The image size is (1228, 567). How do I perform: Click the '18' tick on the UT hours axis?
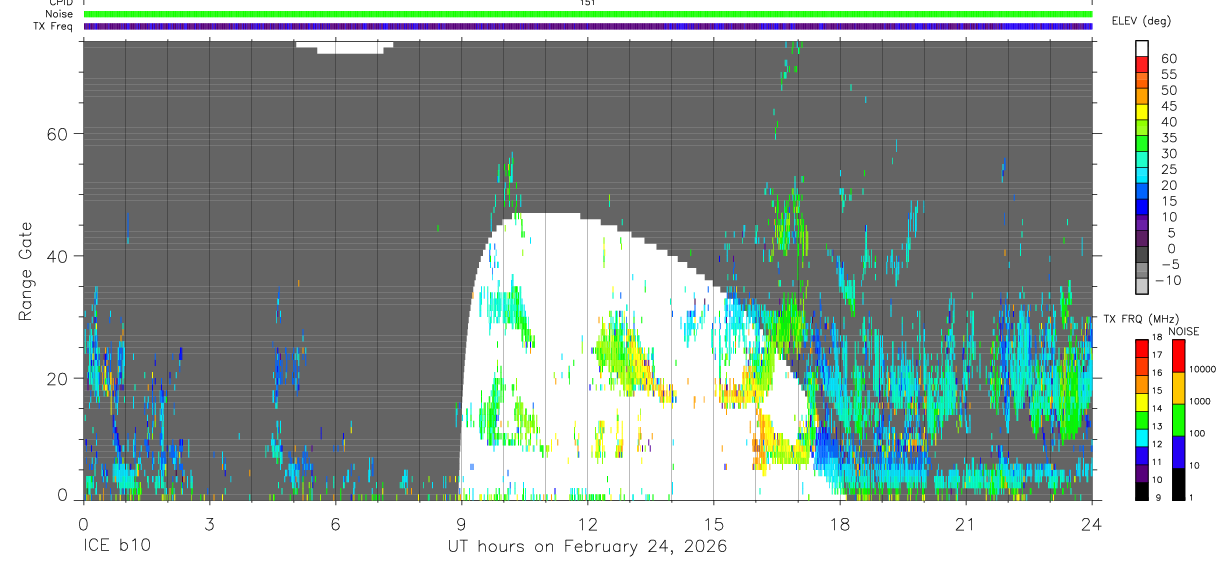[840, 524]
